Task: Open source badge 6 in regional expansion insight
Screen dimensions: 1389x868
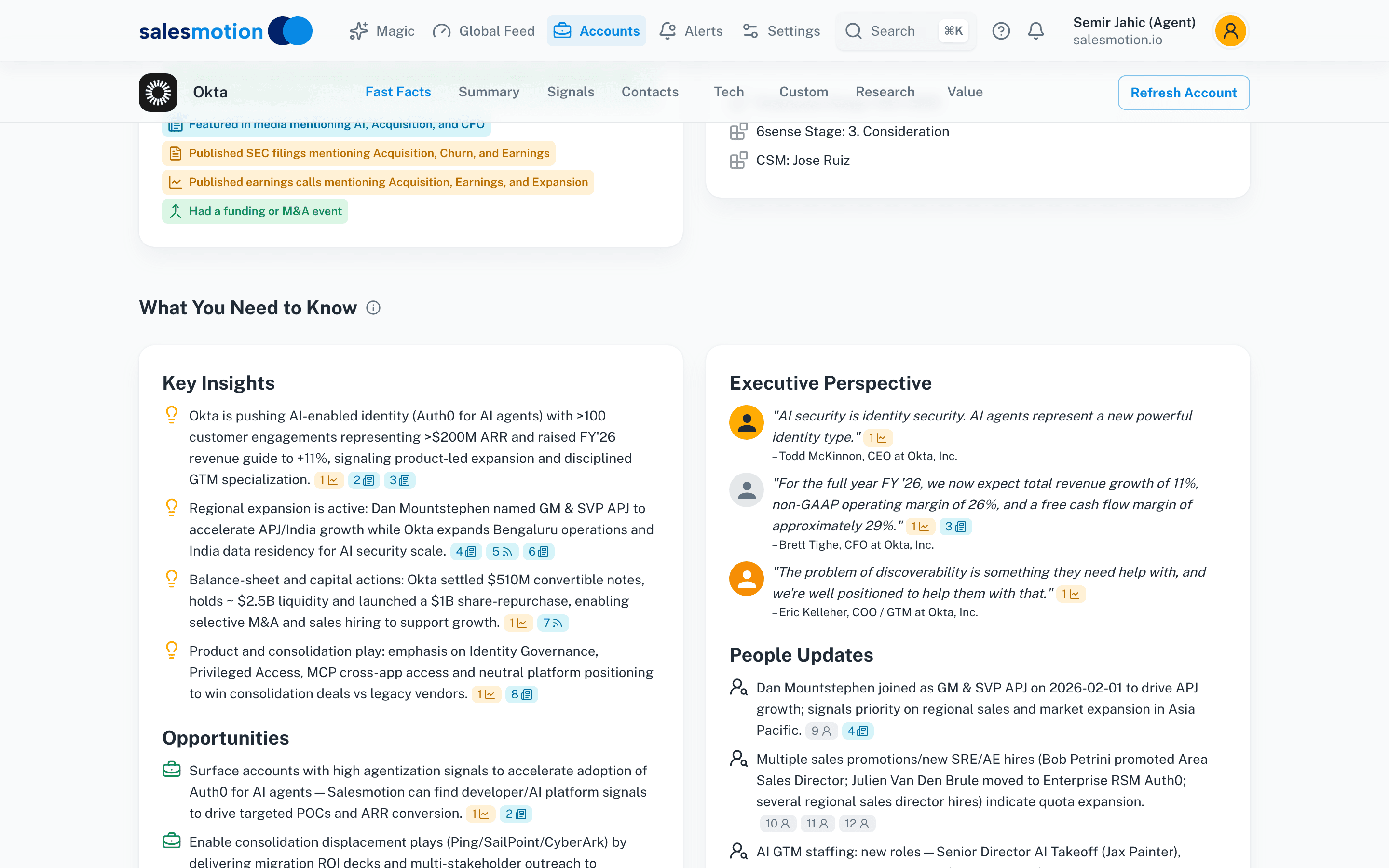Action: click(538, 552)
